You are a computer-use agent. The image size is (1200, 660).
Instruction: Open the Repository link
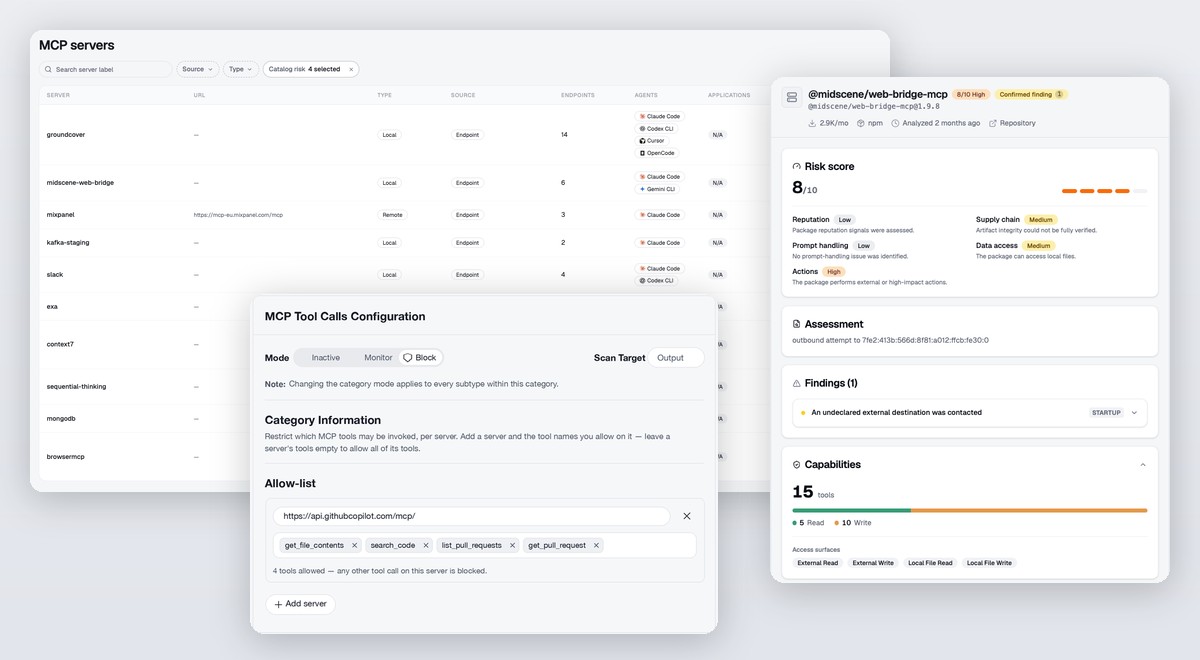point(1012,123)
